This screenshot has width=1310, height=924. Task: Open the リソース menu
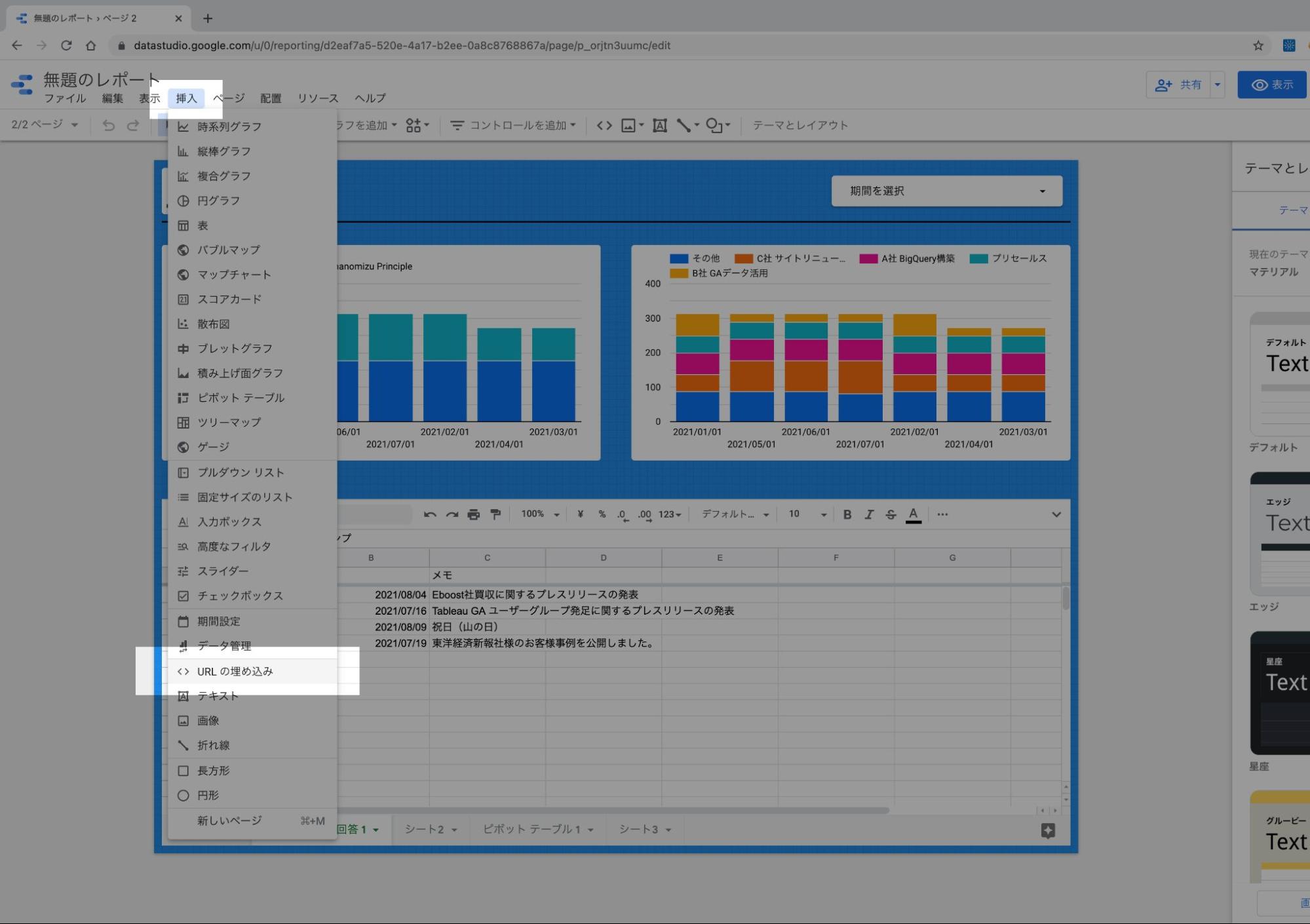pos(318,98)
